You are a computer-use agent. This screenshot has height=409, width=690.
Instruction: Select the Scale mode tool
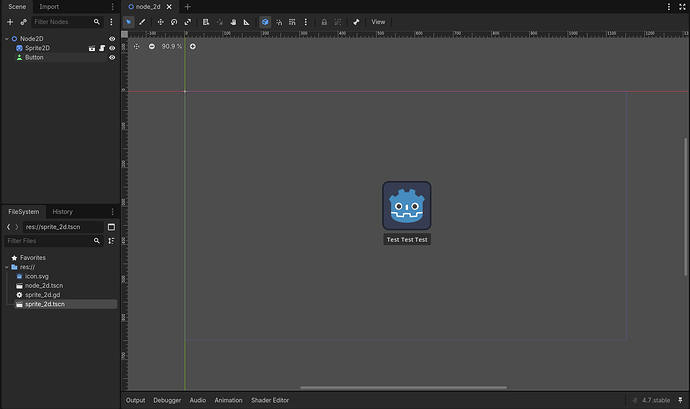coord(188,22)
